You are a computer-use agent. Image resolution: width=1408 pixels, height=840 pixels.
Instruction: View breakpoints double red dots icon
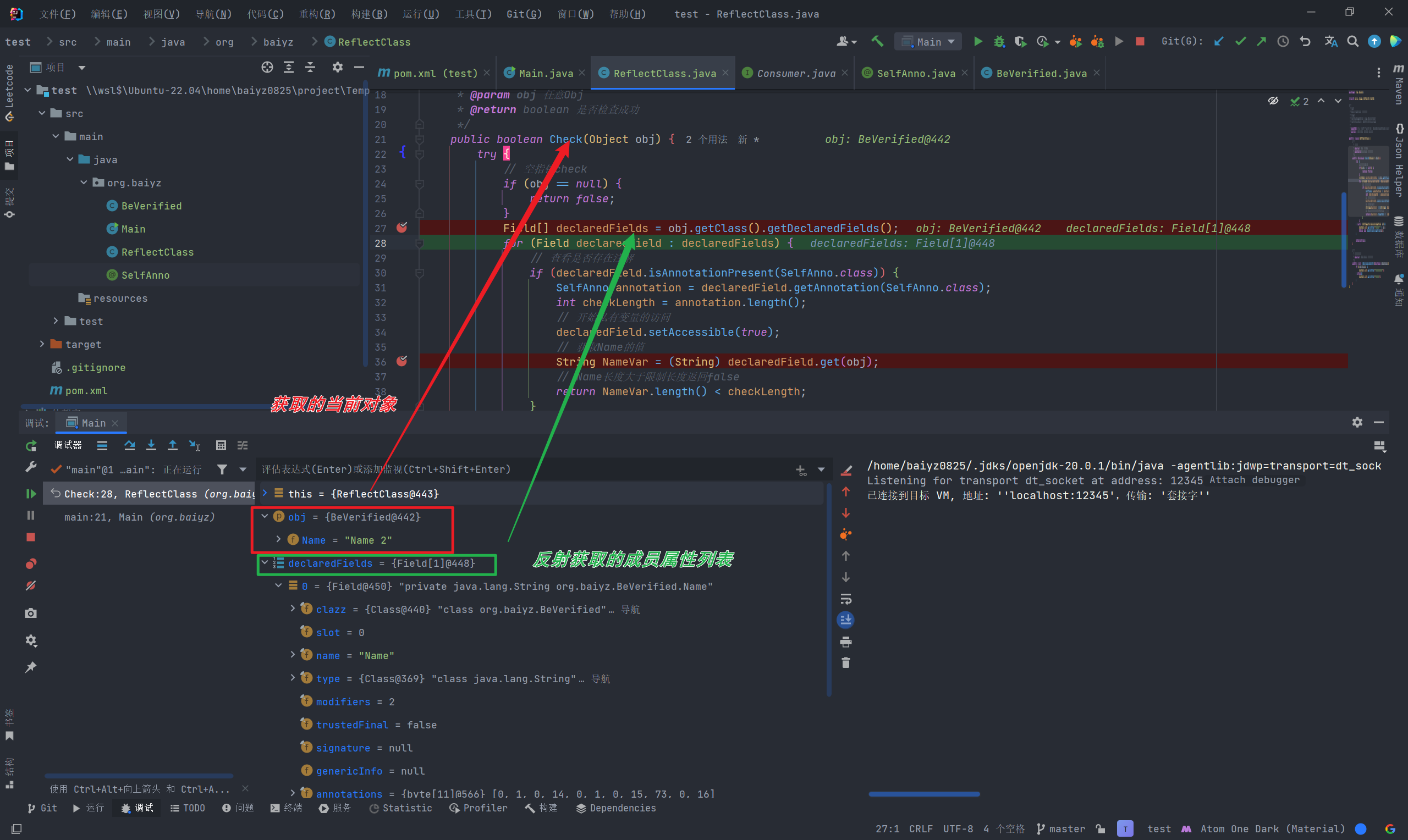pos(31,564)
